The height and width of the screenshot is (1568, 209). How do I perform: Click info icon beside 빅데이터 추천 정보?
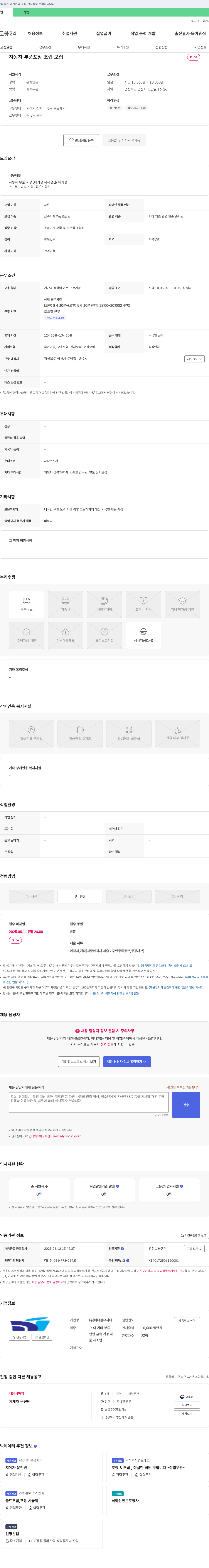point(35,1446)
